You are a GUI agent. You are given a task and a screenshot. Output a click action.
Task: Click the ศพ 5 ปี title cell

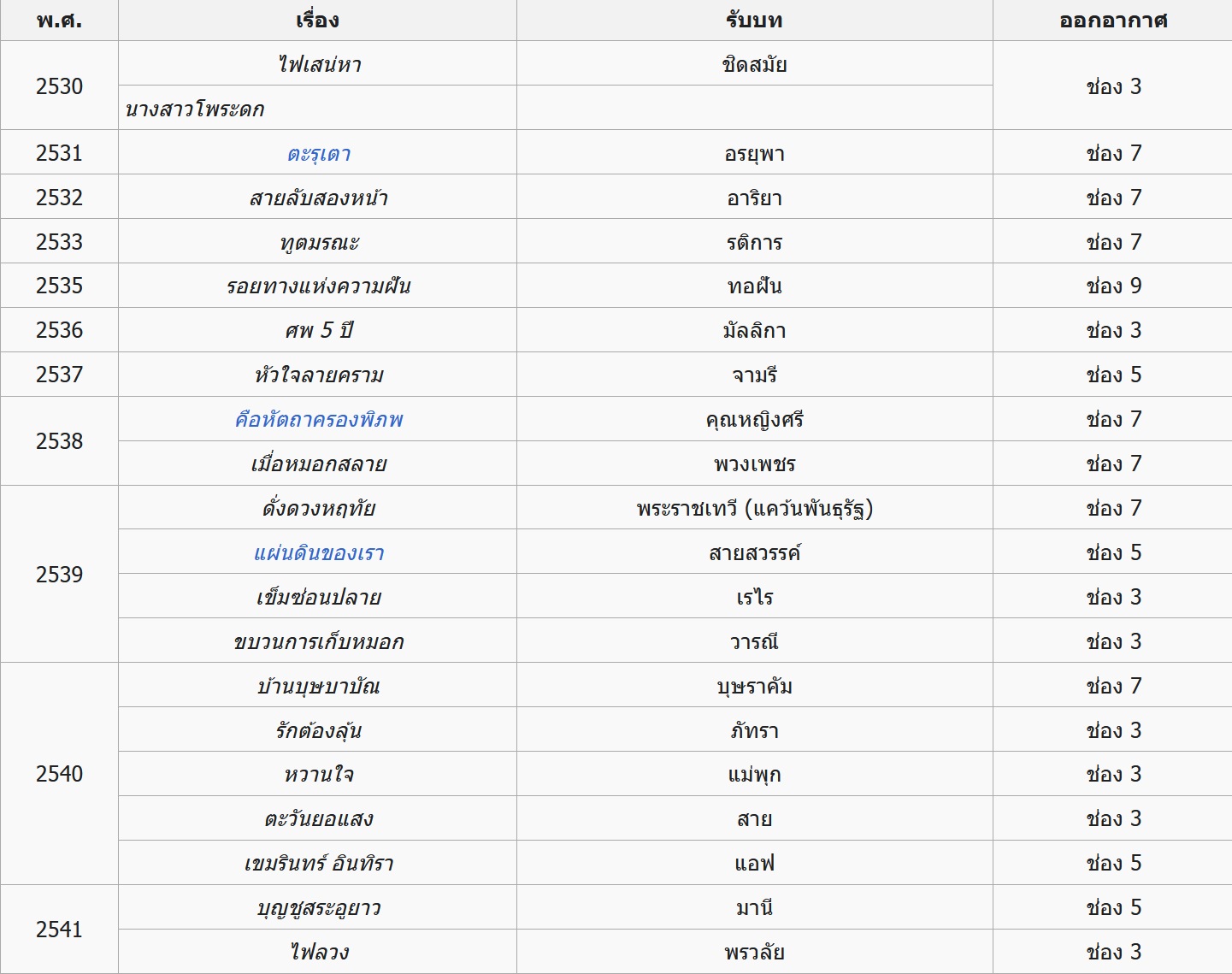(319, 331)
